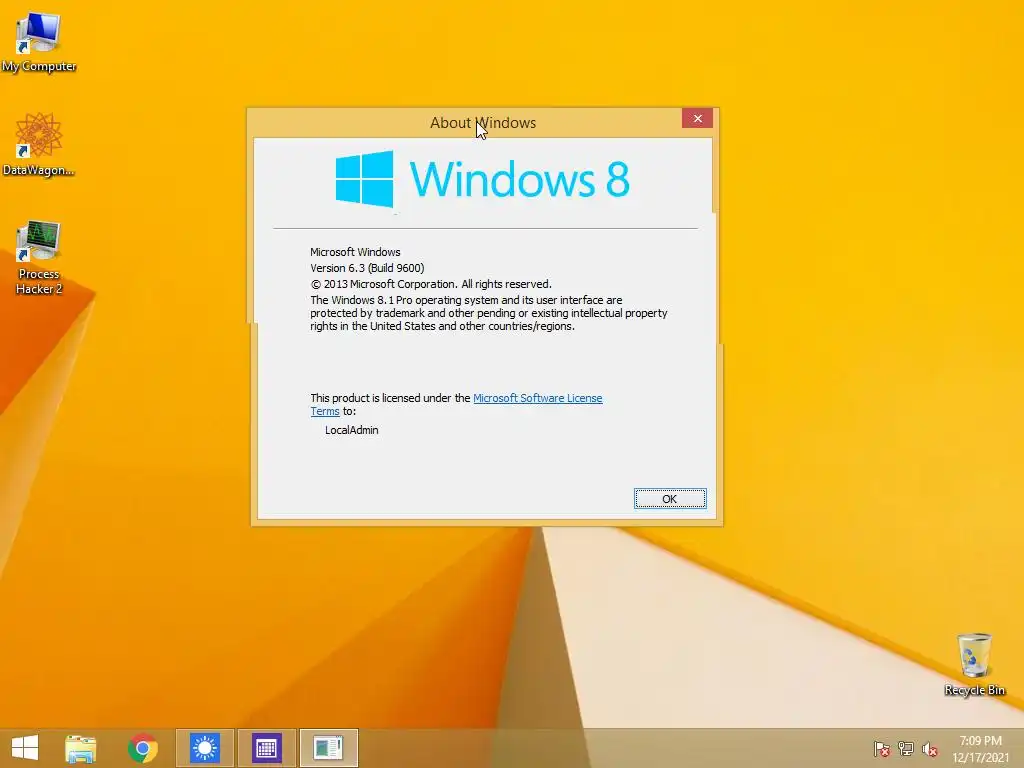Click the "LocalAdmin" licensee name
The width and height of the screenshot is (1024, 768).
point(351,430)
